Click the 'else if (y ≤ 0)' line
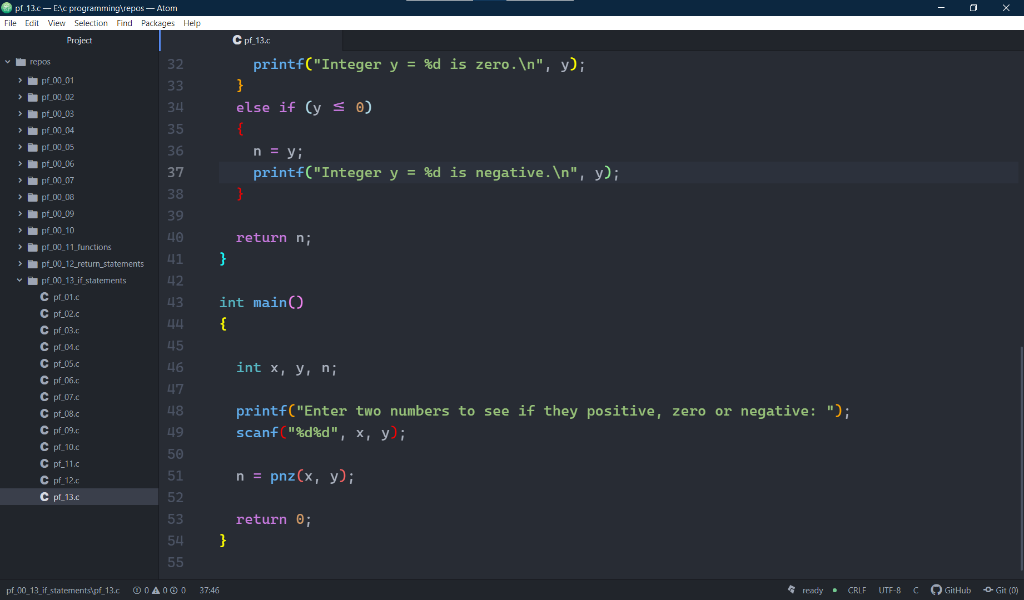The width and height of the screenshot is (1024, 600). pyautogui.click(x=304, y=107)
